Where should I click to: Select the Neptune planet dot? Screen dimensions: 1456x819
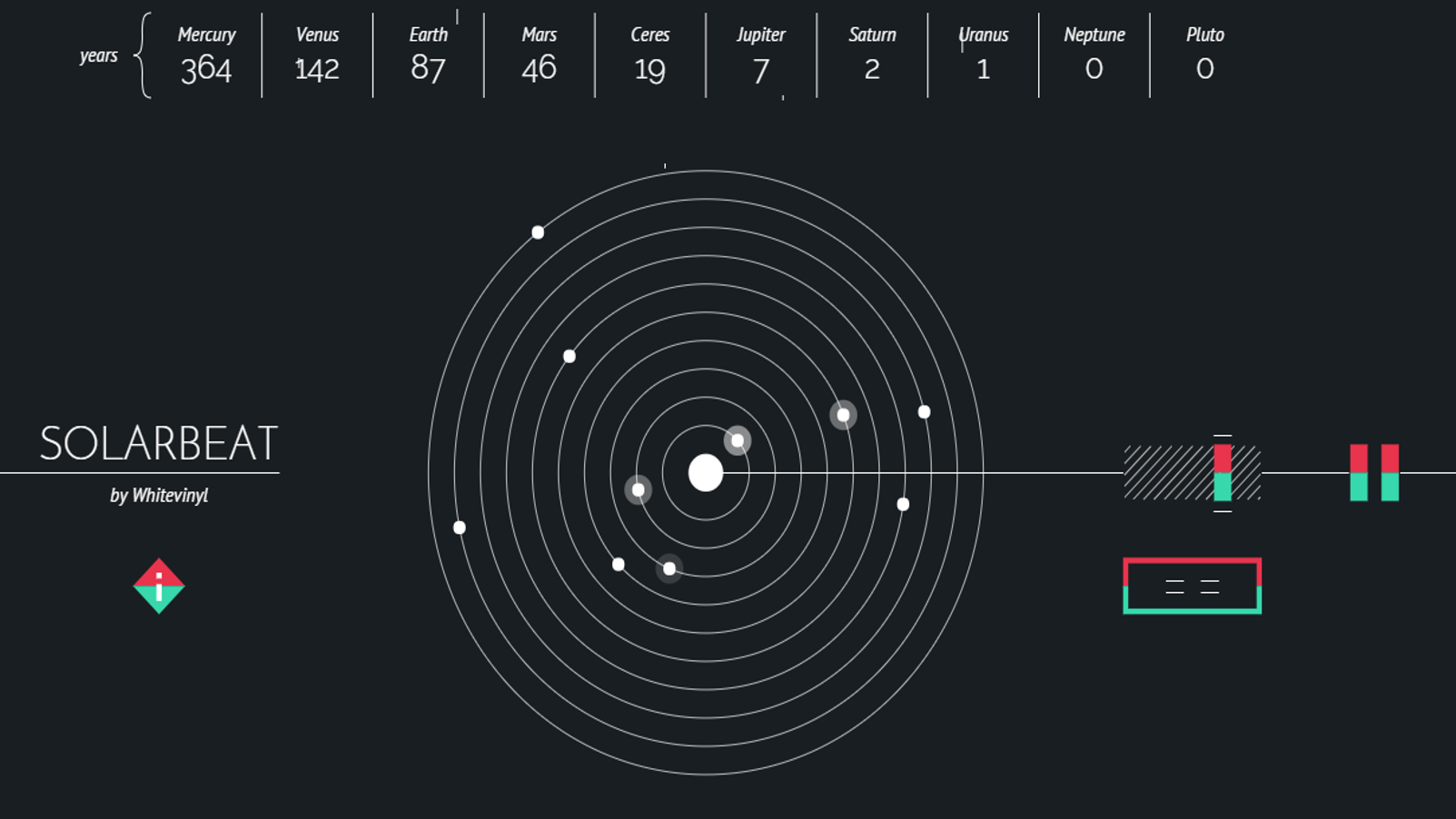[x=460, y=528]
